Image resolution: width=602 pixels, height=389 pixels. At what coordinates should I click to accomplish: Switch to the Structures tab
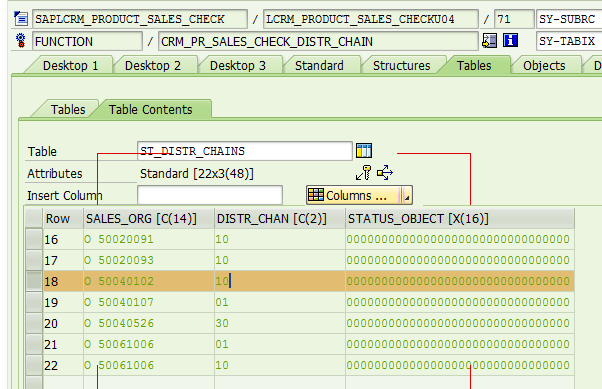[x=401, y=66]
